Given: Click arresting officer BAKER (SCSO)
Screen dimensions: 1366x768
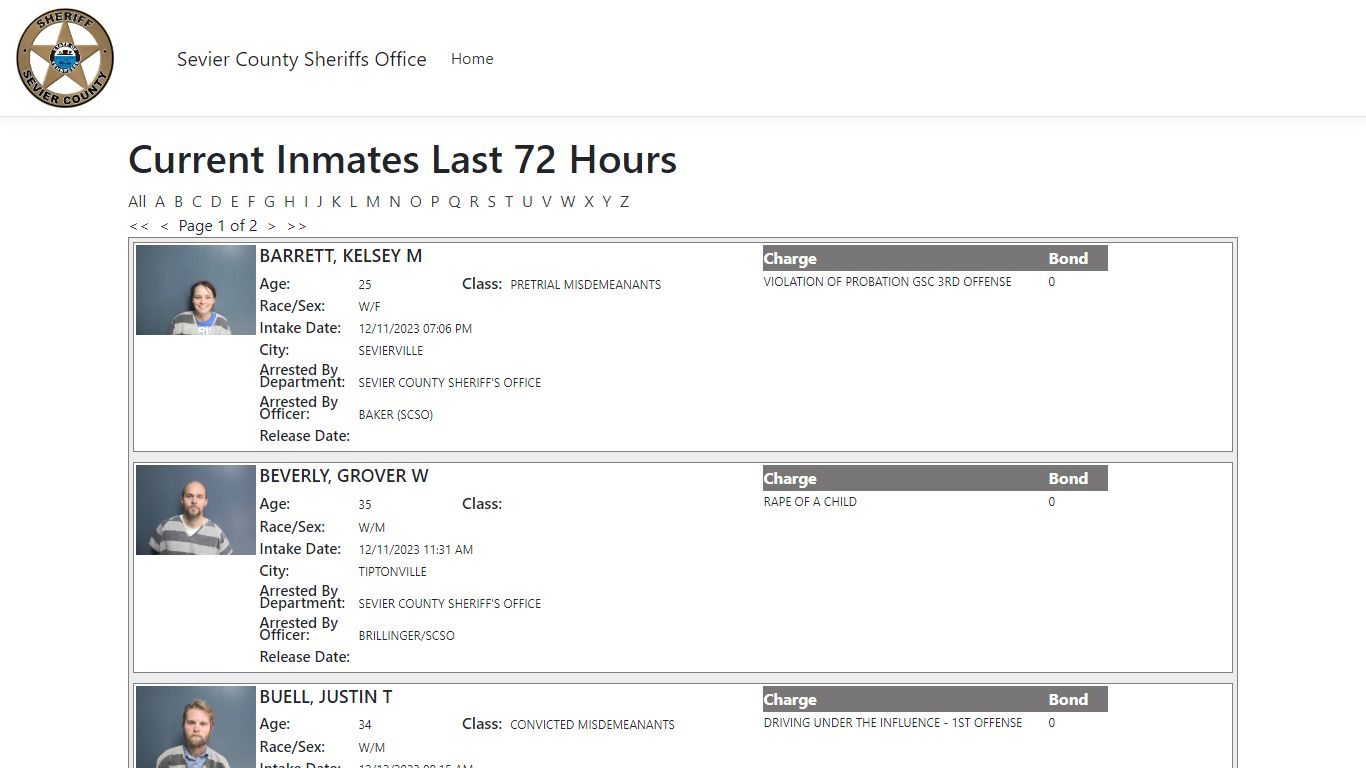Looking at the screenshot, I should point(396,415).
